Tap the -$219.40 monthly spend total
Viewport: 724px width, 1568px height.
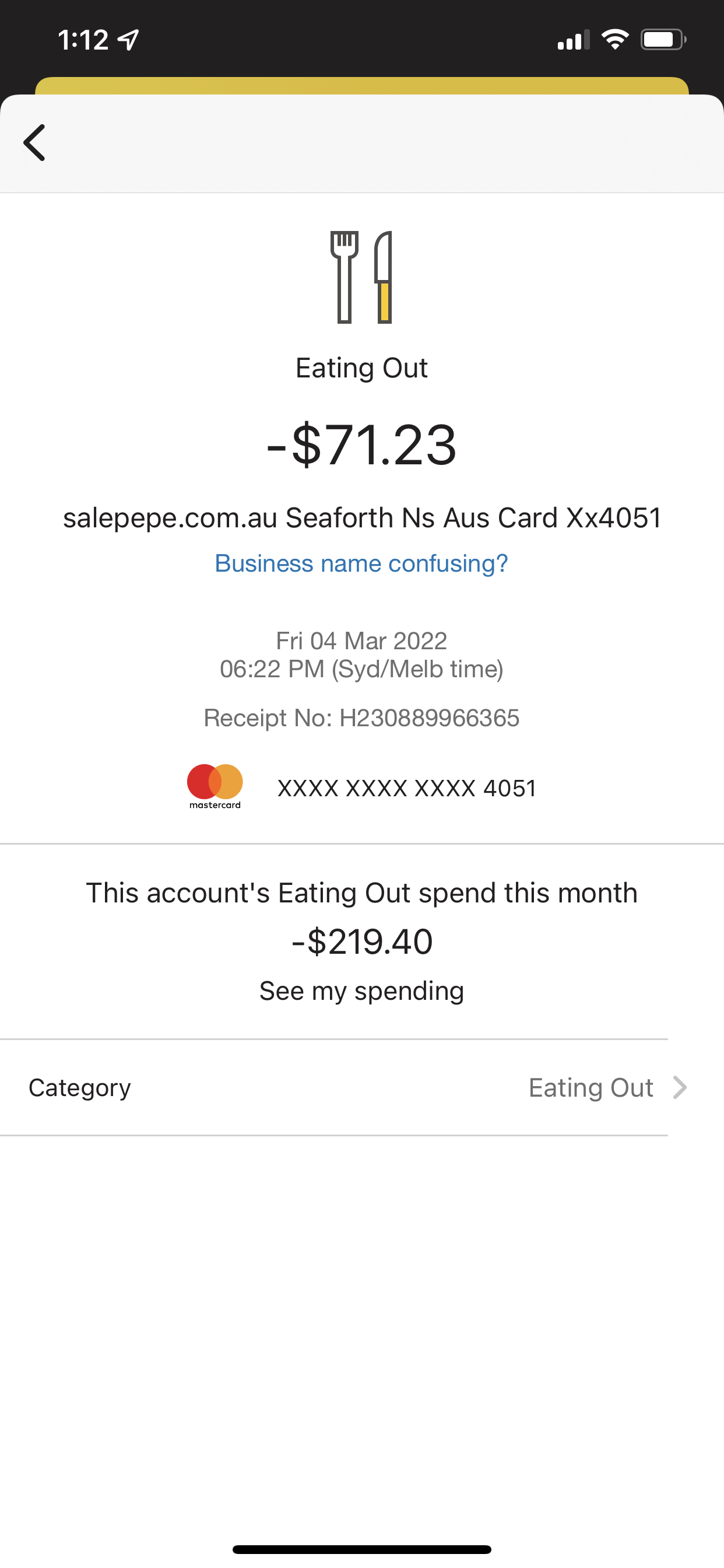361,942
